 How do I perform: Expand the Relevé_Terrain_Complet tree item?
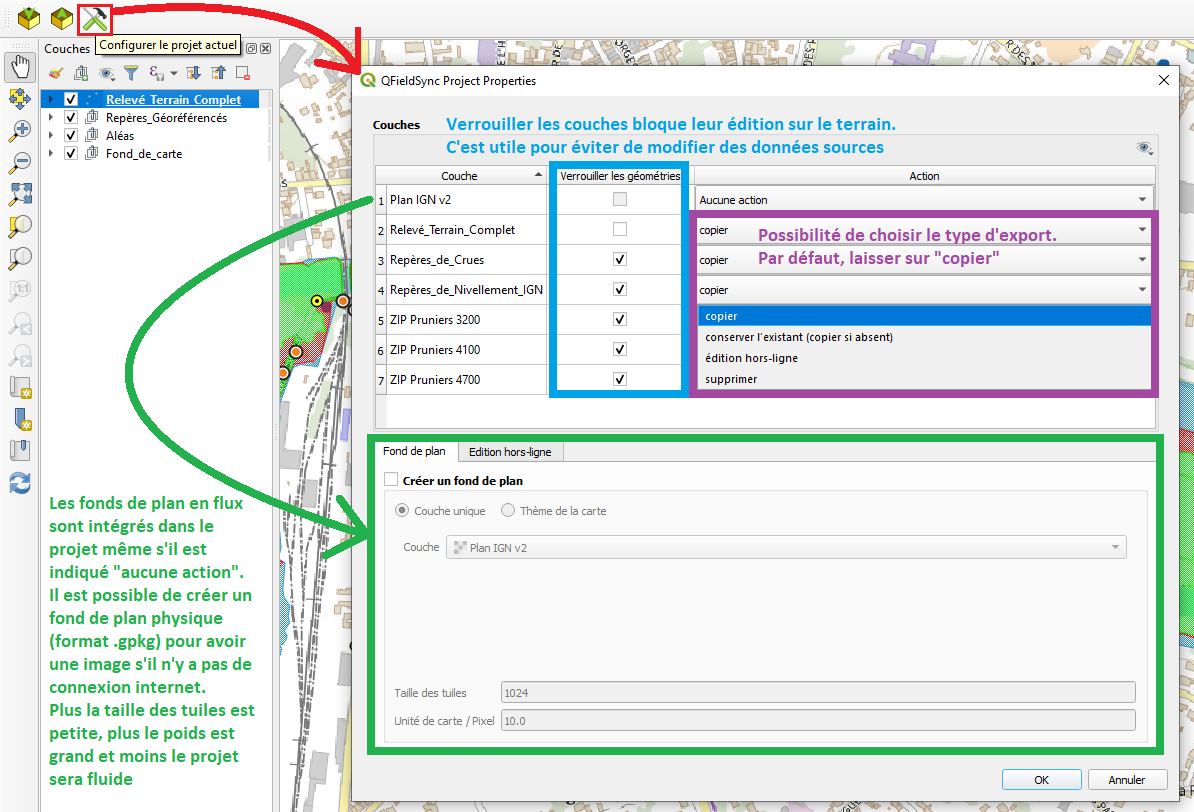tap(50, 99)
